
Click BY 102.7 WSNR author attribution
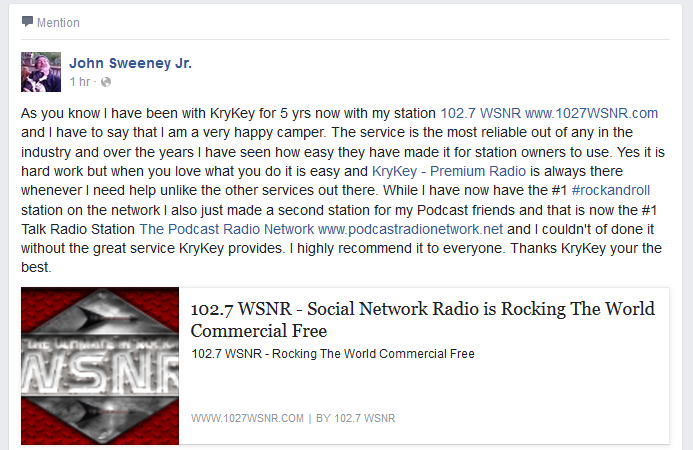[x=355, y=418]
